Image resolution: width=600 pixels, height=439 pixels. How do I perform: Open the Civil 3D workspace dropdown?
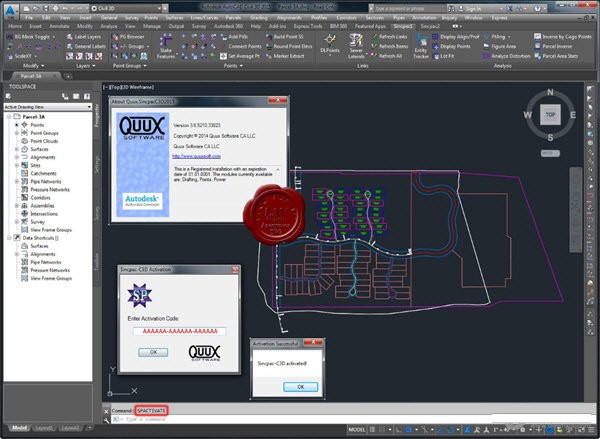point(126,8)
